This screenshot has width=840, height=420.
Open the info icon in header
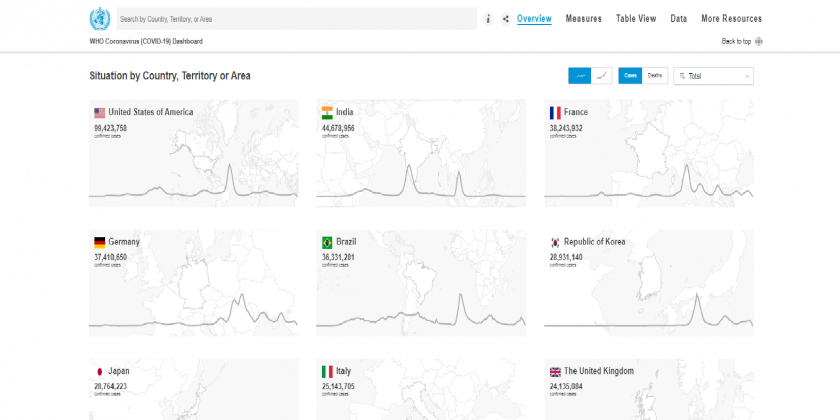pyautogui.click(x=488, y=19)
